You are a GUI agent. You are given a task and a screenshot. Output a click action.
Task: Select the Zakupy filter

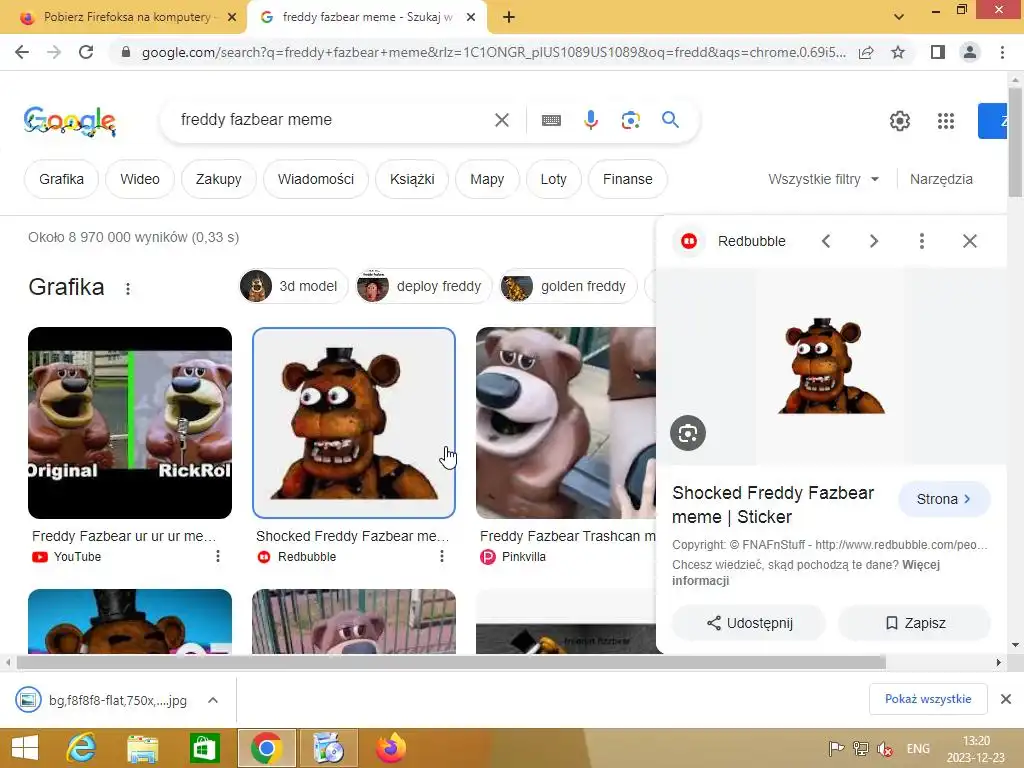pyautogui.click(x=219, y=179)
